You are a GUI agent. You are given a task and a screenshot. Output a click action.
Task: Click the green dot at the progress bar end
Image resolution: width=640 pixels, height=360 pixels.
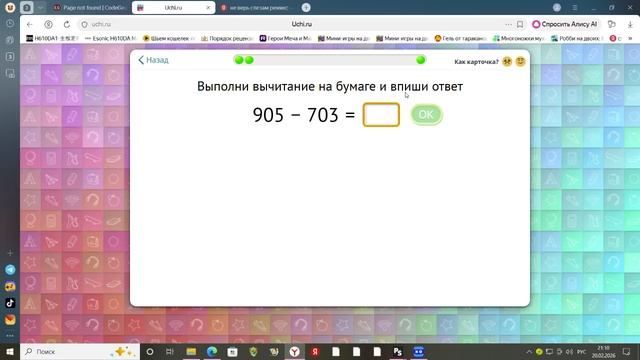pyautogui.click(x=420, y=60)
